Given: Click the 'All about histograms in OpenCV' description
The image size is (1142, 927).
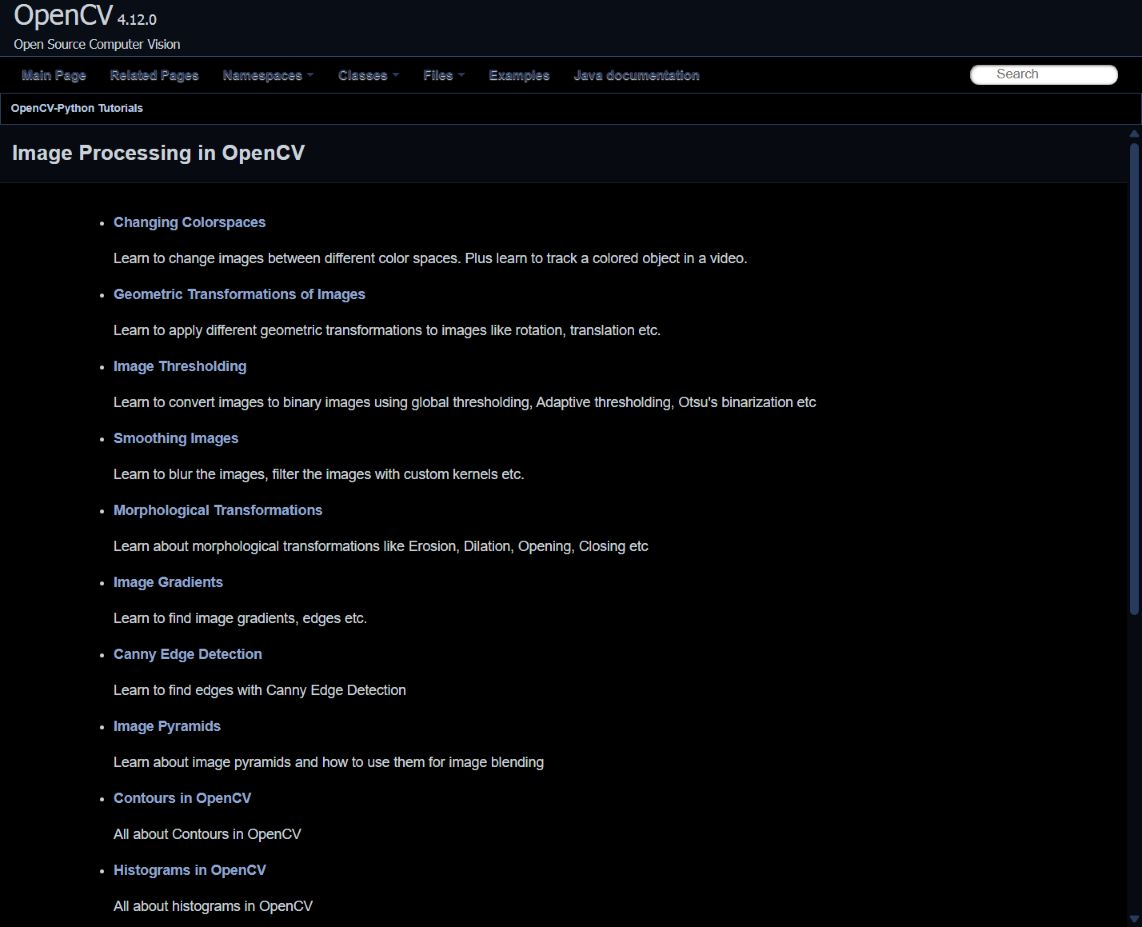Looking at the screenshot, I should point(213,907).
